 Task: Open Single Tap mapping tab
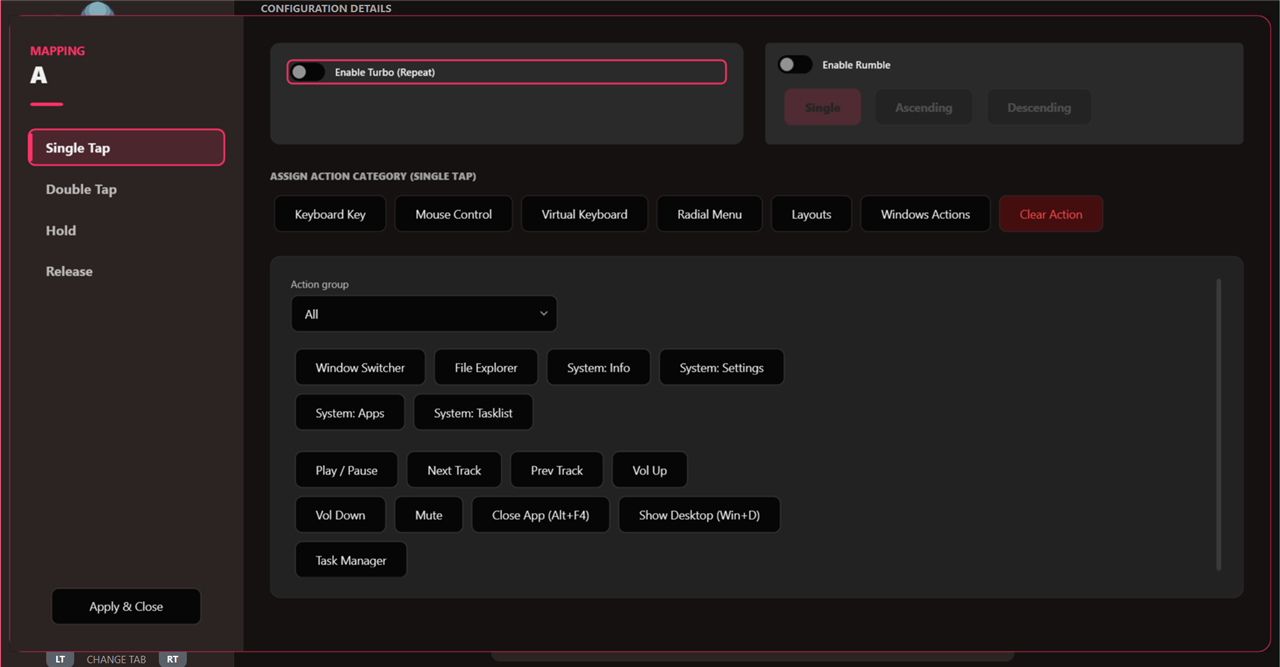tap(127, 148)
